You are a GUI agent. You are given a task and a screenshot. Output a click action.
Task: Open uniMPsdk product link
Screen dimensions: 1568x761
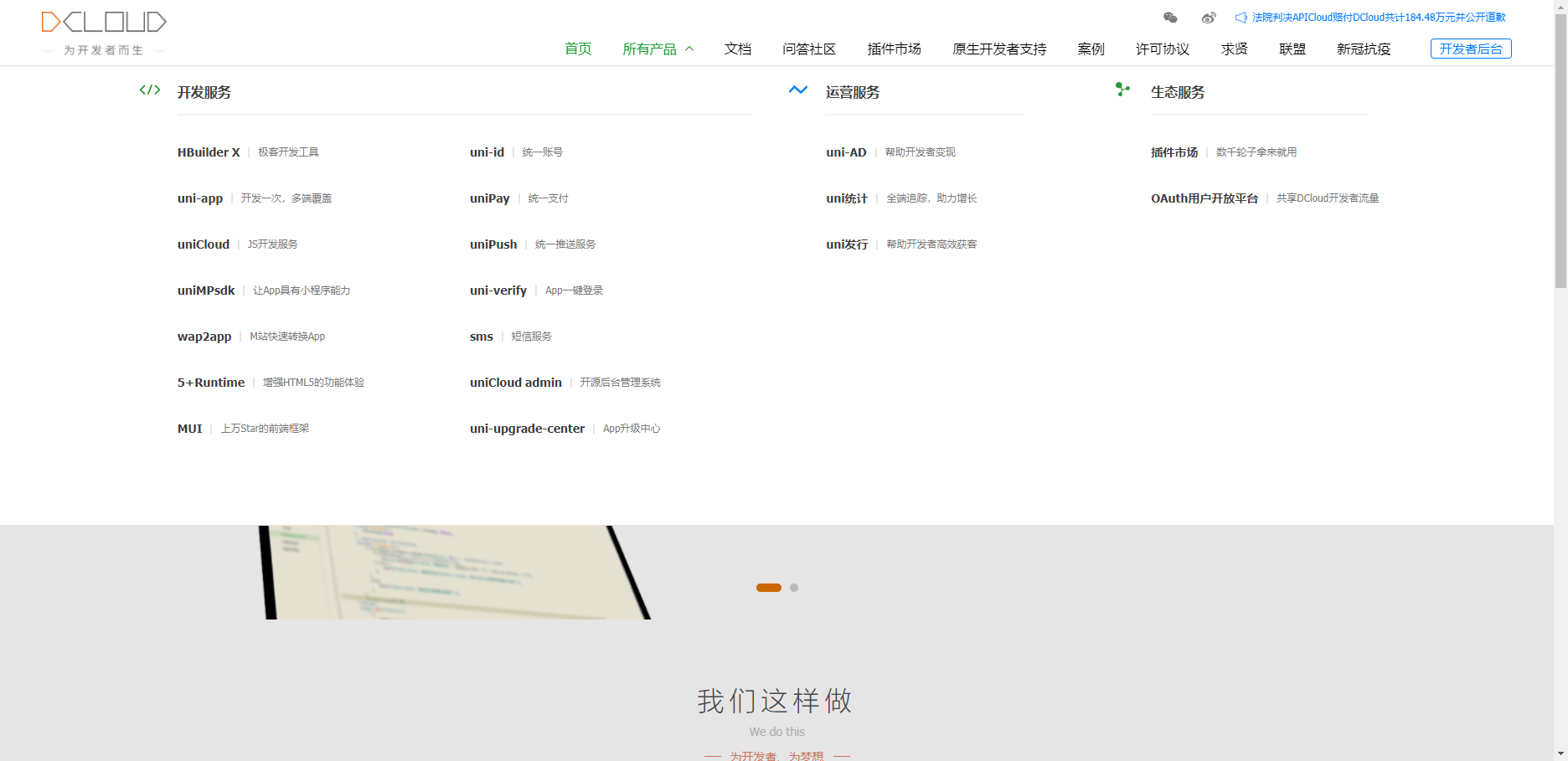pyautogui.click(x=206, y=291)
